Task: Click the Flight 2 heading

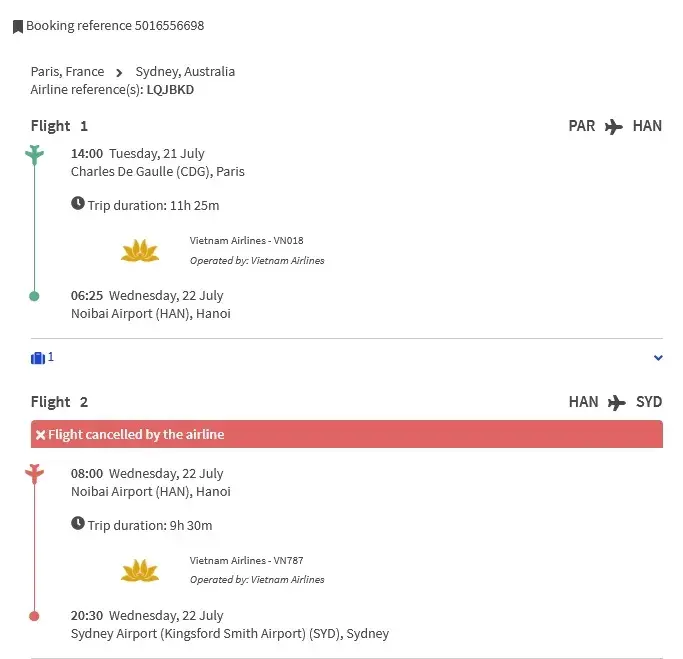Action: pos(59,402)
